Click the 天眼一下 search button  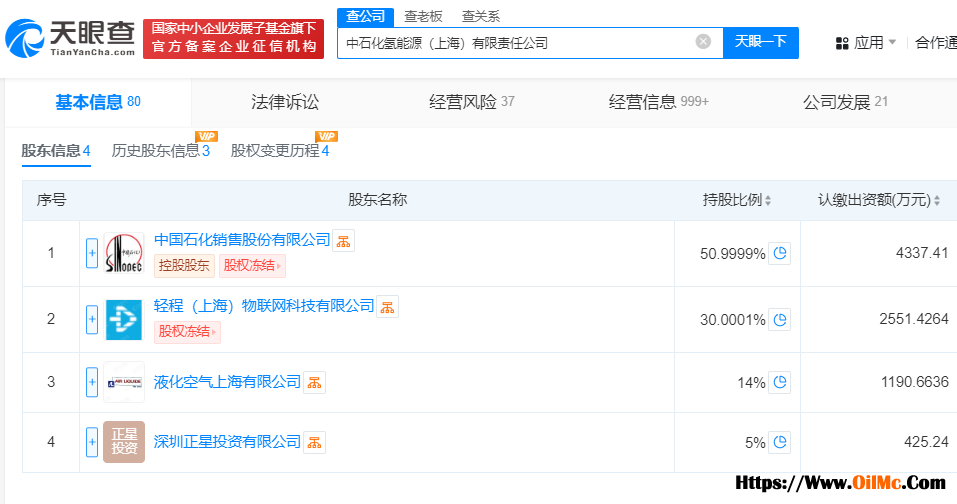tap(760, 42)
